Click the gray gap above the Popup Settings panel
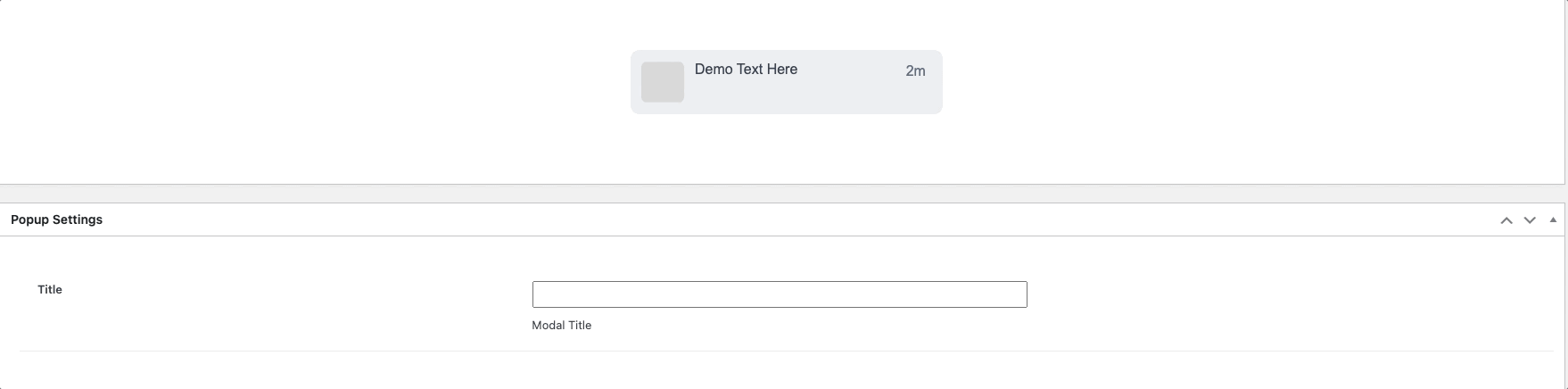Viewport: 1568px width, 389px height. [x=783, y=194]
